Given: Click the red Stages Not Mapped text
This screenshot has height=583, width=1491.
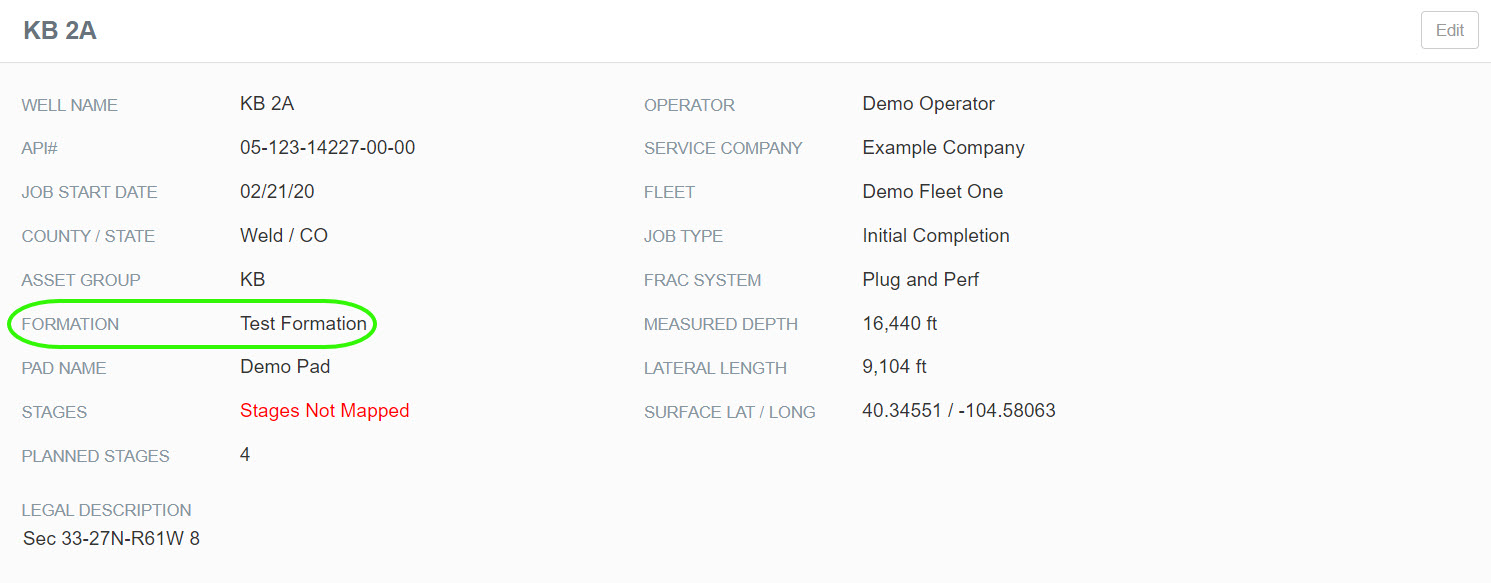Looking at the screenshot, I should tap(324, 411).
